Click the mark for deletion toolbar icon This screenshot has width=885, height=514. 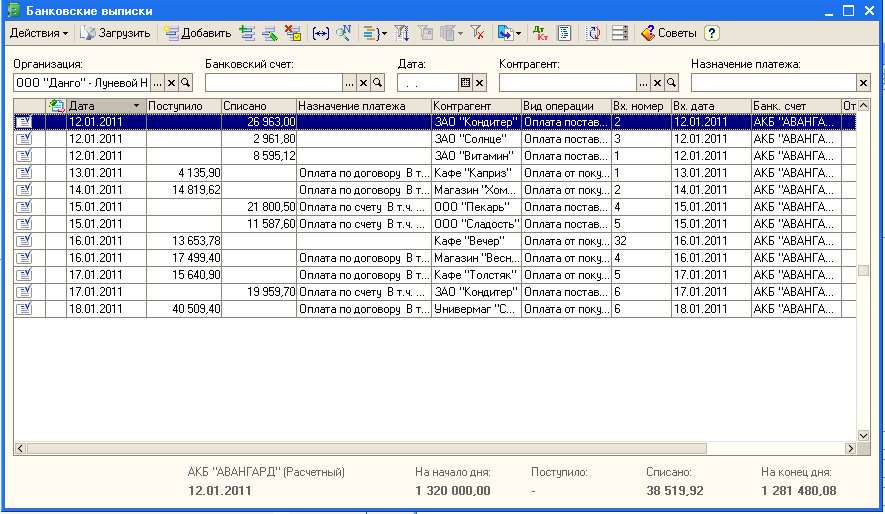tap(293, 33)
